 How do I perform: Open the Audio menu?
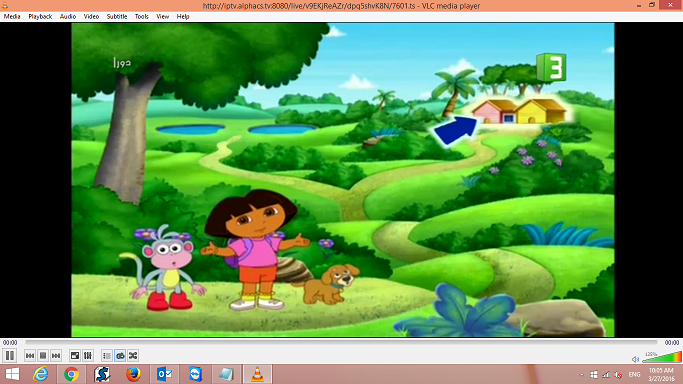click(x=68, y=17)
